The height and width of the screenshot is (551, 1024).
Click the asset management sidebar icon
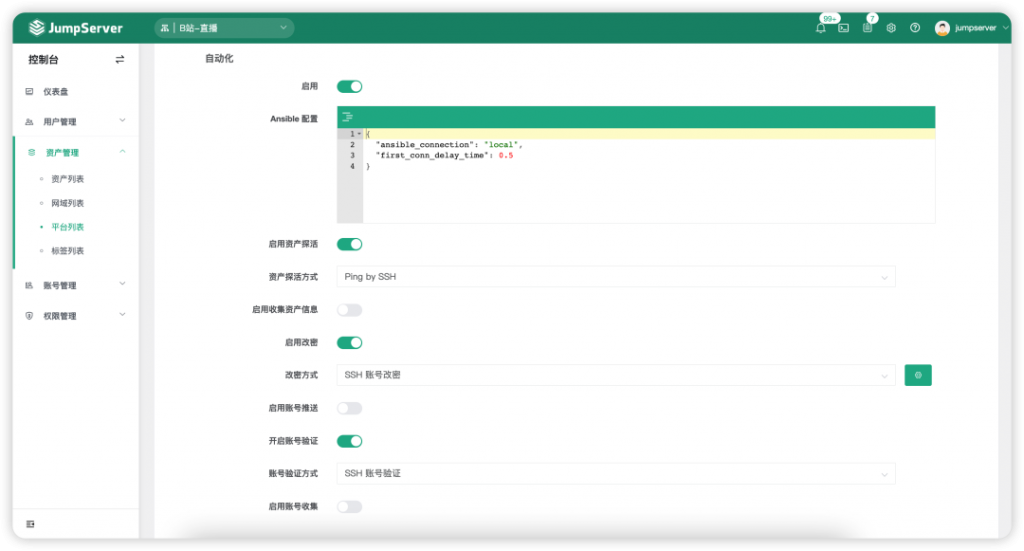point(31,152)
